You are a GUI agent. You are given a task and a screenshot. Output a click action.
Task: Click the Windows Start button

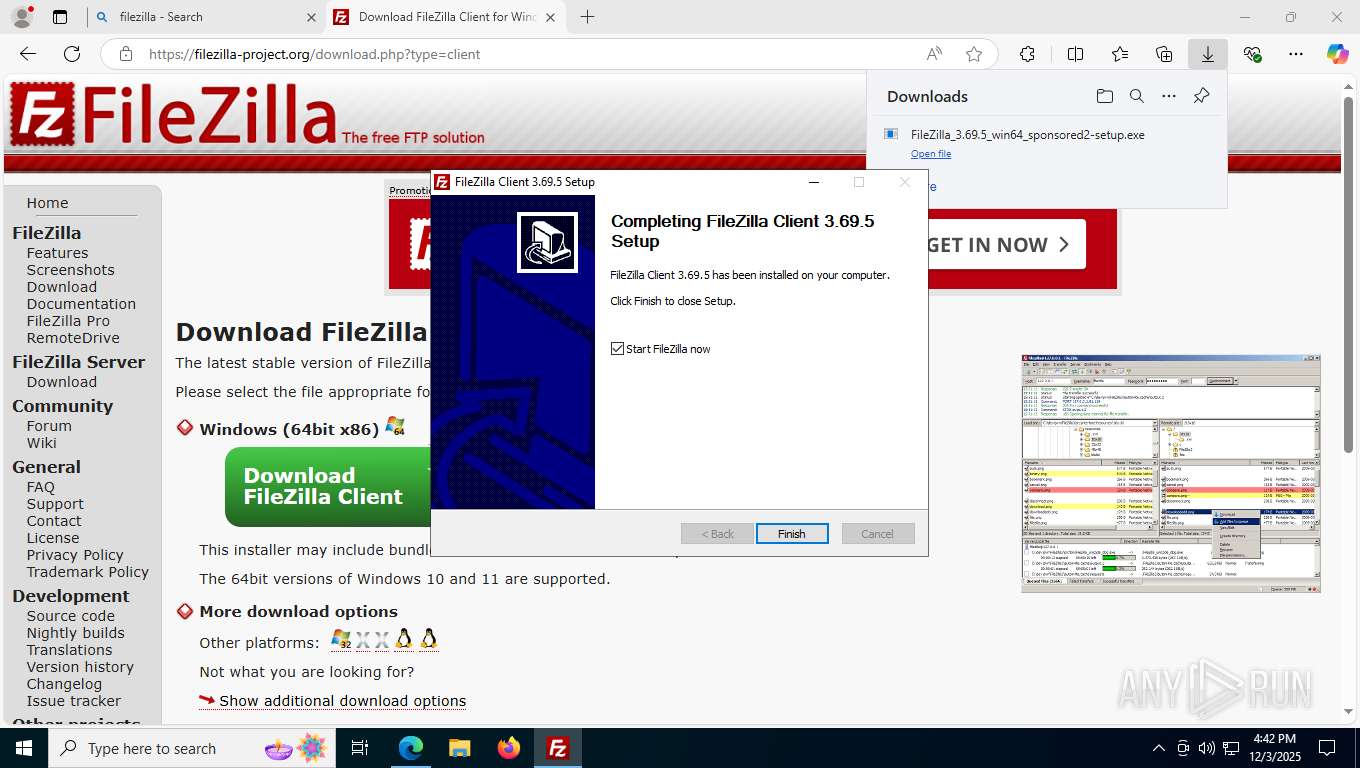click(x=24, y=748)
